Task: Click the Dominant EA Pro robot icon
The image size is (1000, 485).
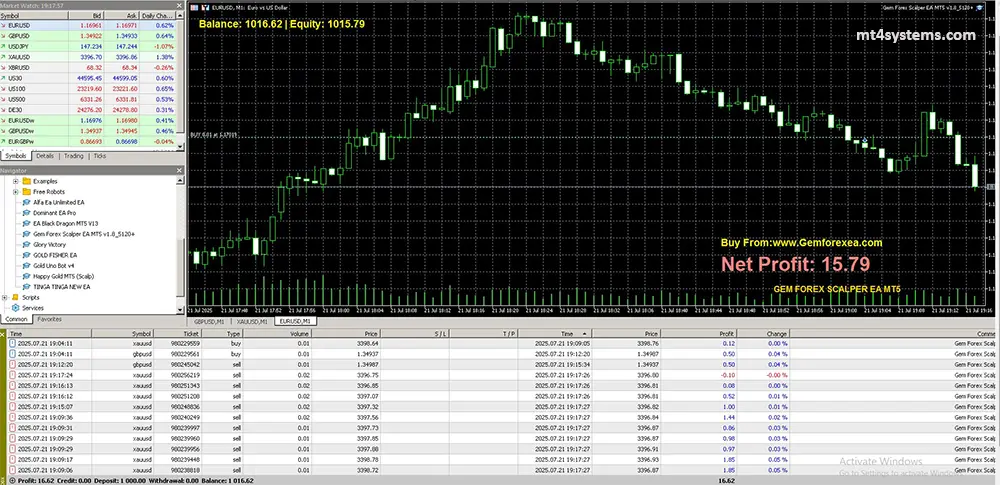Action: [26, 213]
